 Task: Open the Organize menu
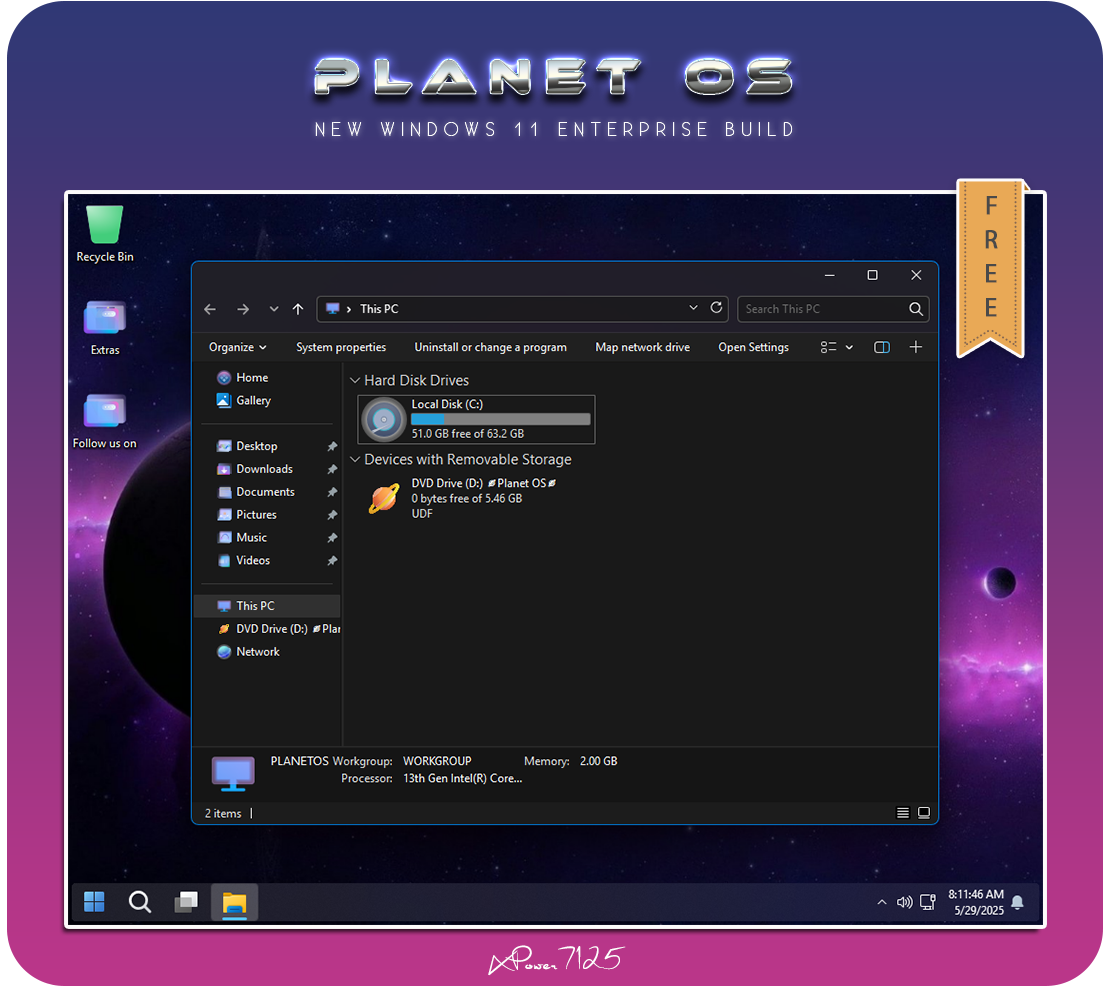tap(238, 347)
